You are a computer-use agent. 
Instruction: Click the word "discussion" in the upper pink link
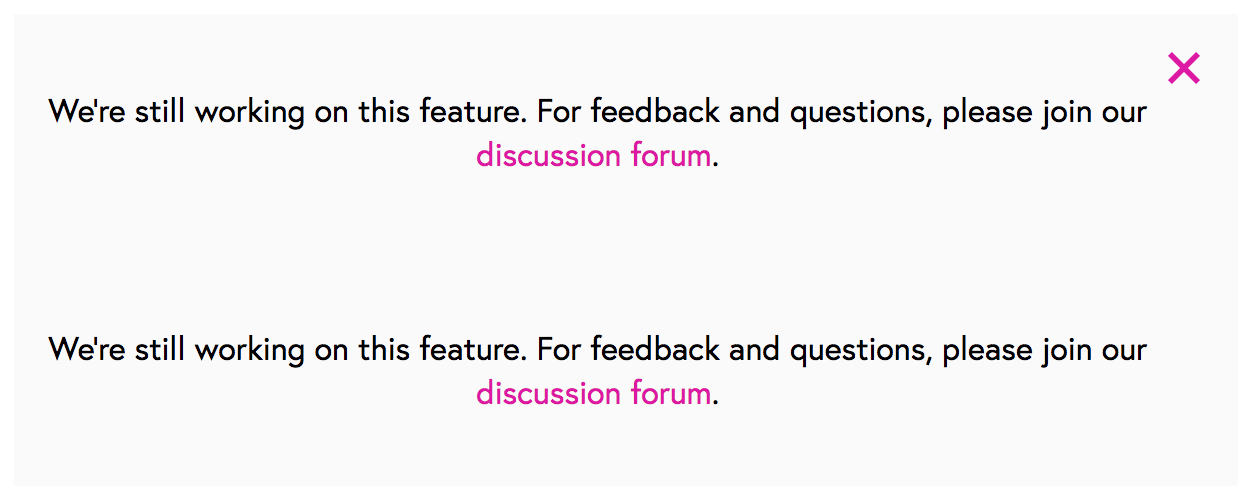pyautogui.click(x=548, y=156)
